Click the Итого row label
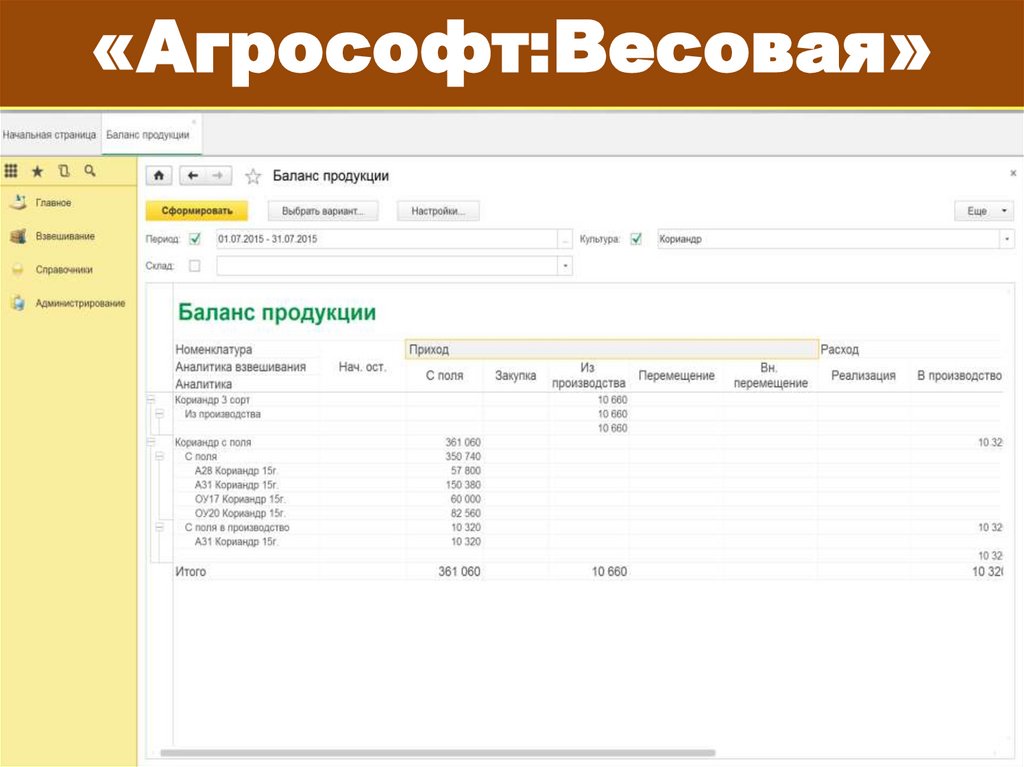The height and width of the screenshot is (767, 1024). pyautogui.click(x=191, y=572)
